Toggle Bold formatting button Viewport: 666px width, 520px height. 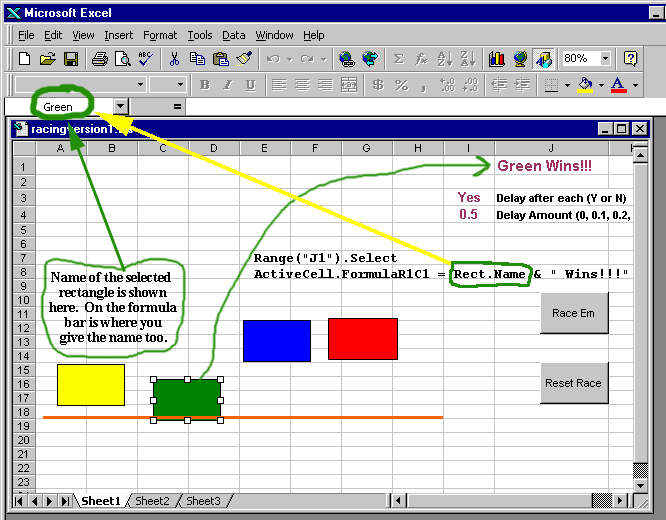[205, 85]
